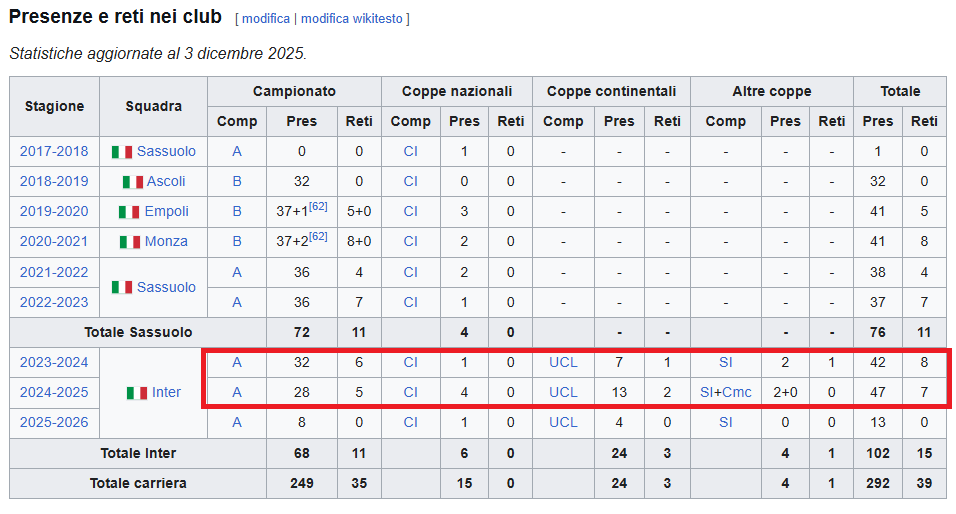Open the "modifica" section edit link

point(266,19)
